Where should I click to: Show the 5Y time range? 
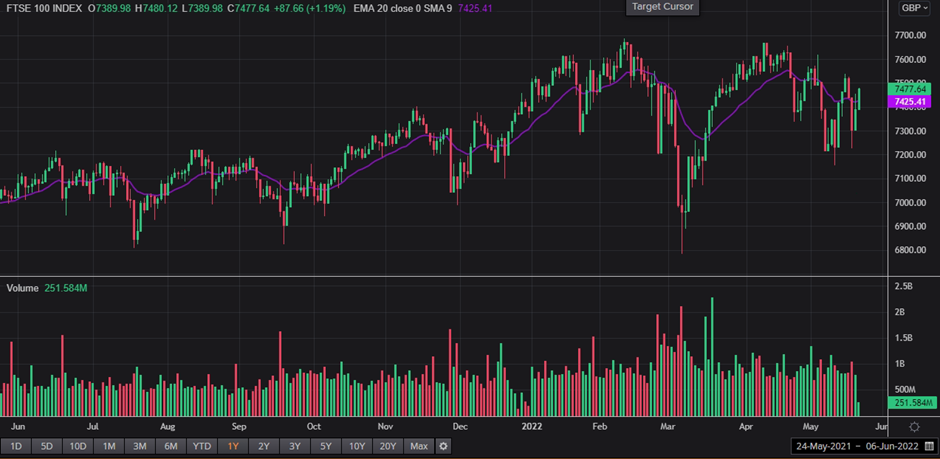point(326,446)
